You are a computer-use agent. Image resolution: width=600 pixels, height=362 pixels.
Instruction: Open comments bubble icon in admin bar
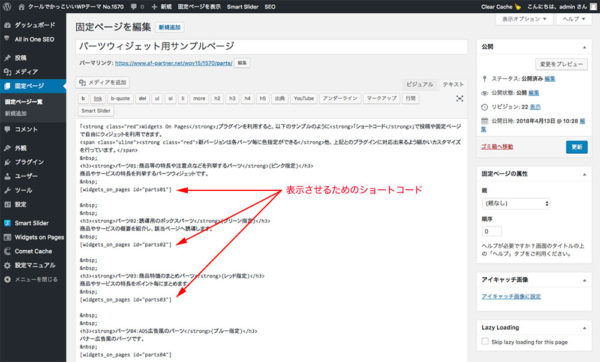pos(134,7)
